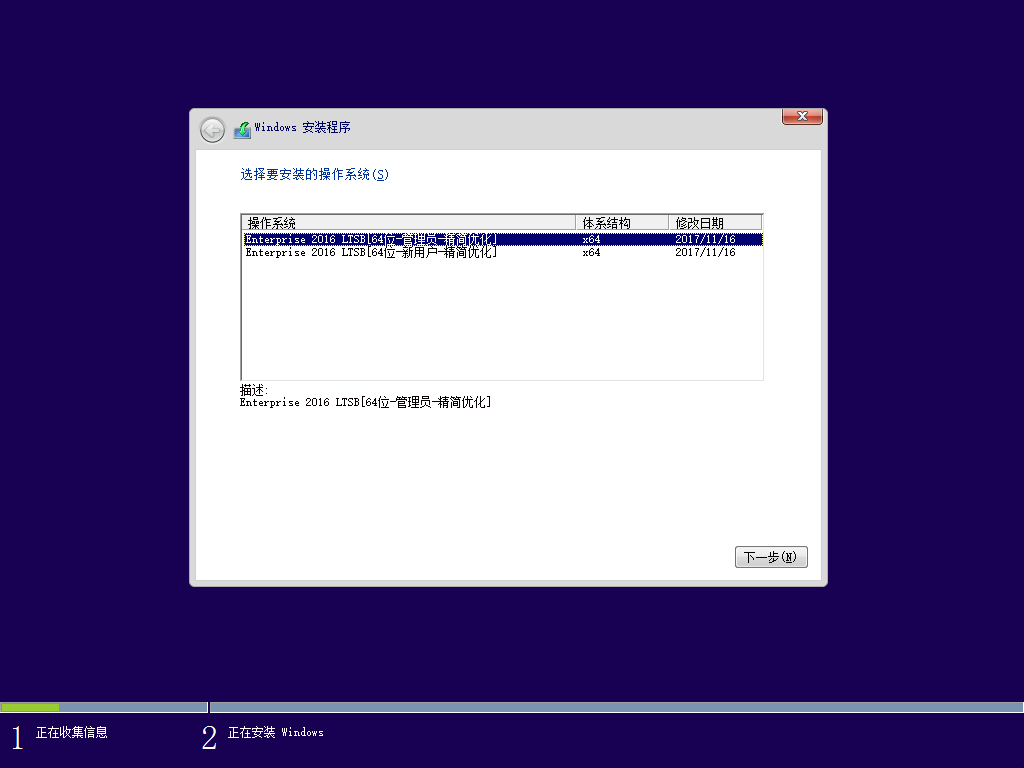Click the back navigation arrow

point(212,130)
